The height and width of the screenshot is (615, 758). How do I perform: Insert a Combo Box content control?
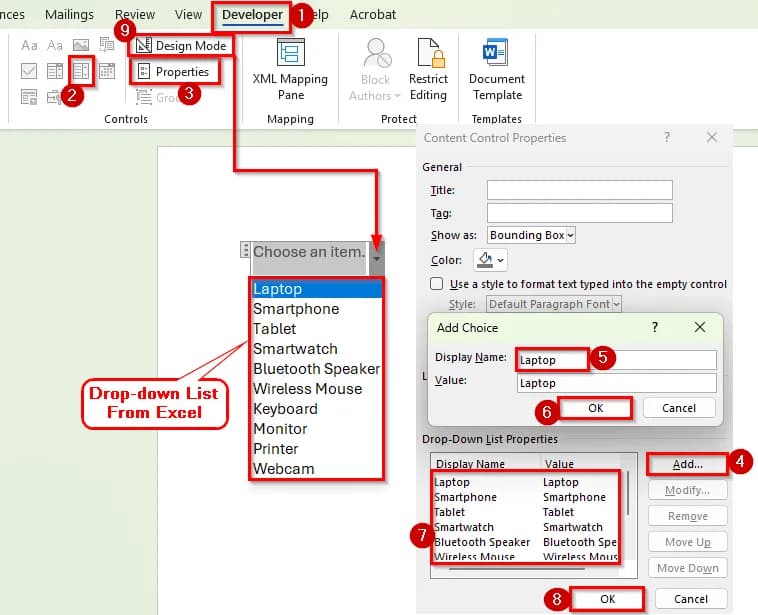point(55,71)
